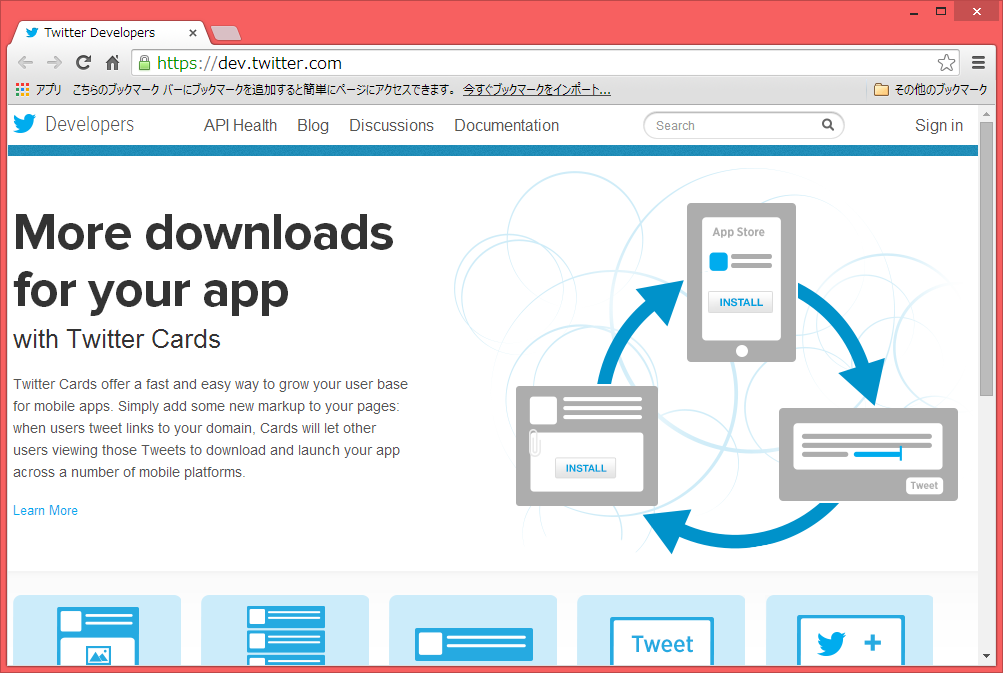Click the Learn More link
This screenshot has height=673, width=1003.
pyautogui.click(x=45, y=511)
